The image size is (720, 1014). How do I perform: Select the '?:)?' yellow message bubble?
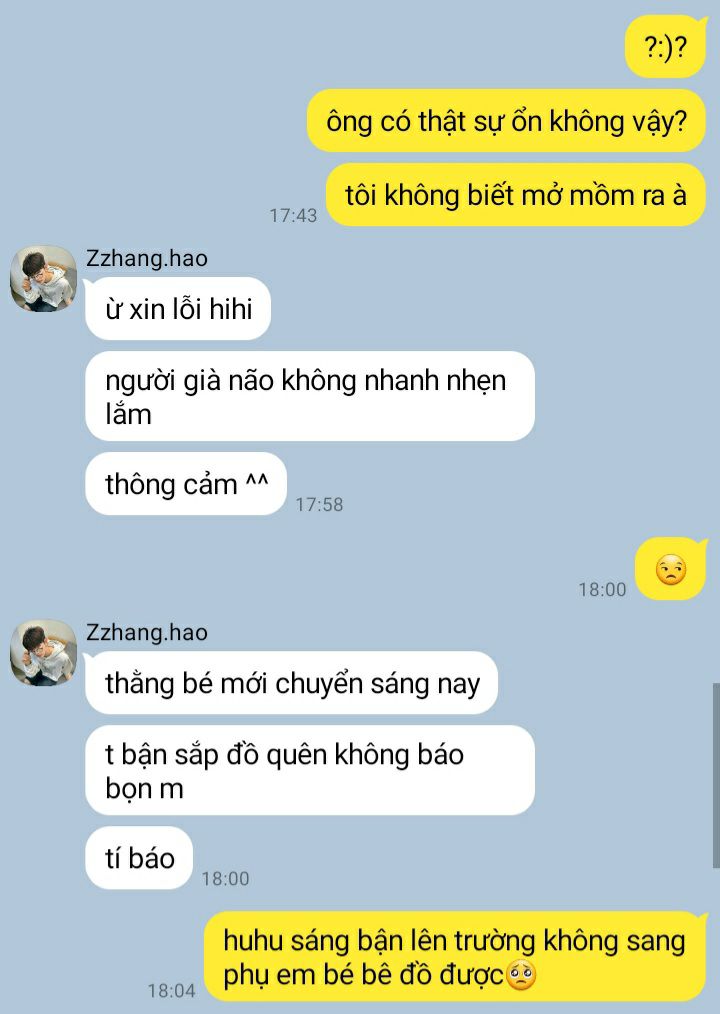666,47
